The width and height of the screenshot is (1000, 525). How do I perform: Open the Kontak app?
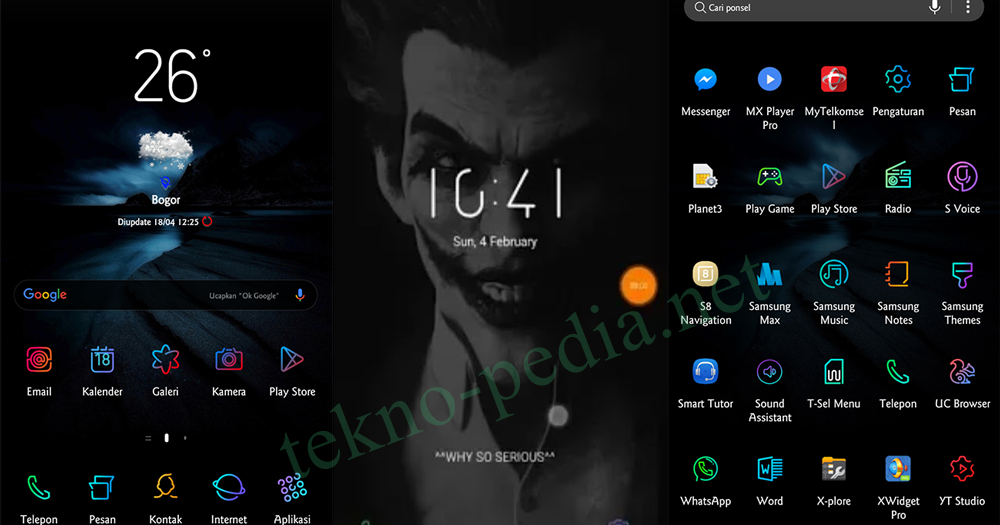pyautogui.click(x=165, y=487)
